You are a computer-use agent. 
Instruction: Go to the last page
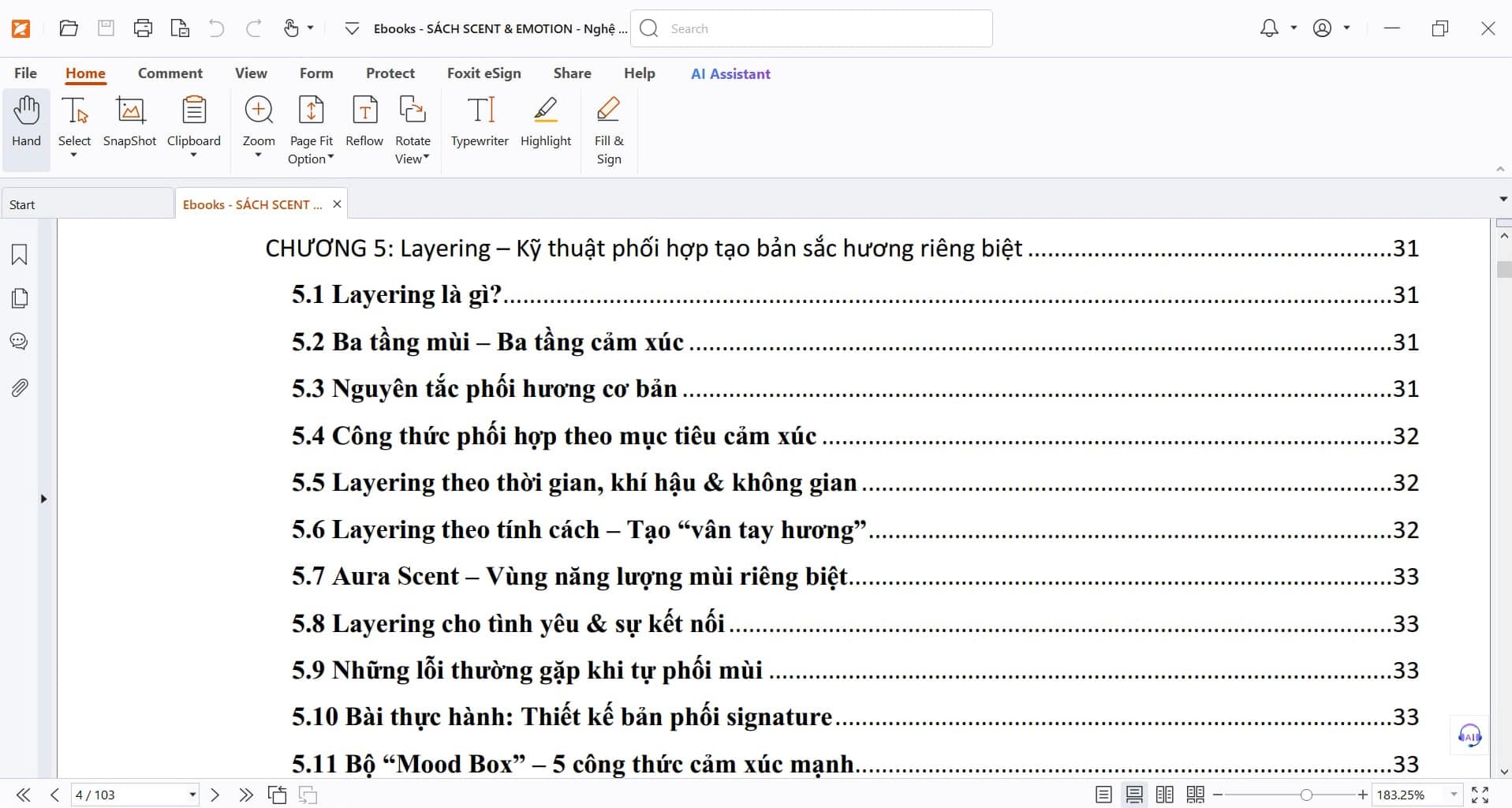tap(246, 795)
